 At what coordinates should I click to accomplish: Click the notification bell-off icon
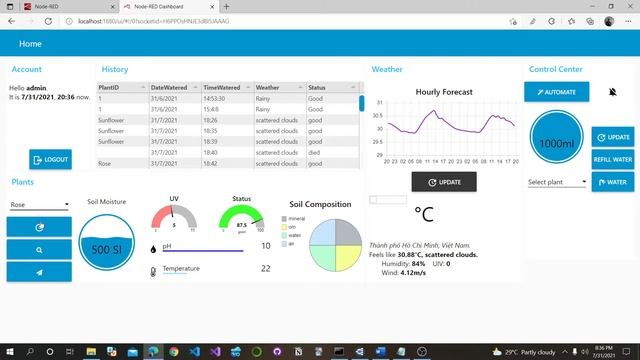[612, 92]
